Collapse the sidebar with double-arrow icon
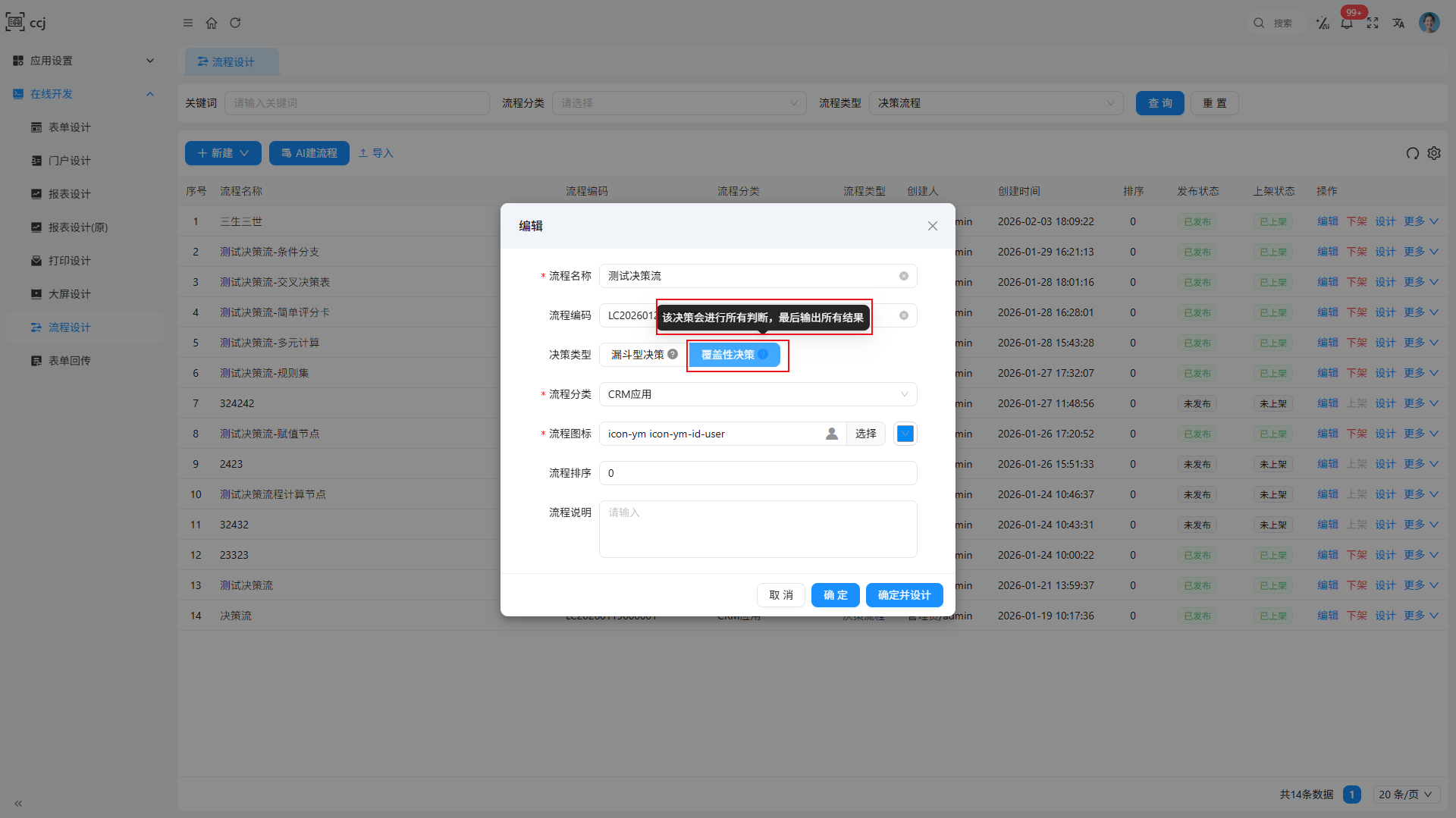 pyautogui.click(x=18, y=804)
